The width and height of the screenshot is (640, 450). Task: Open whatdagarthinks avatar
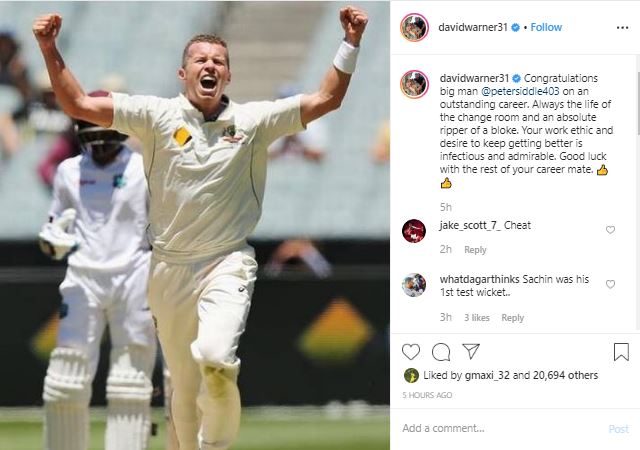(x=414, y=285)
